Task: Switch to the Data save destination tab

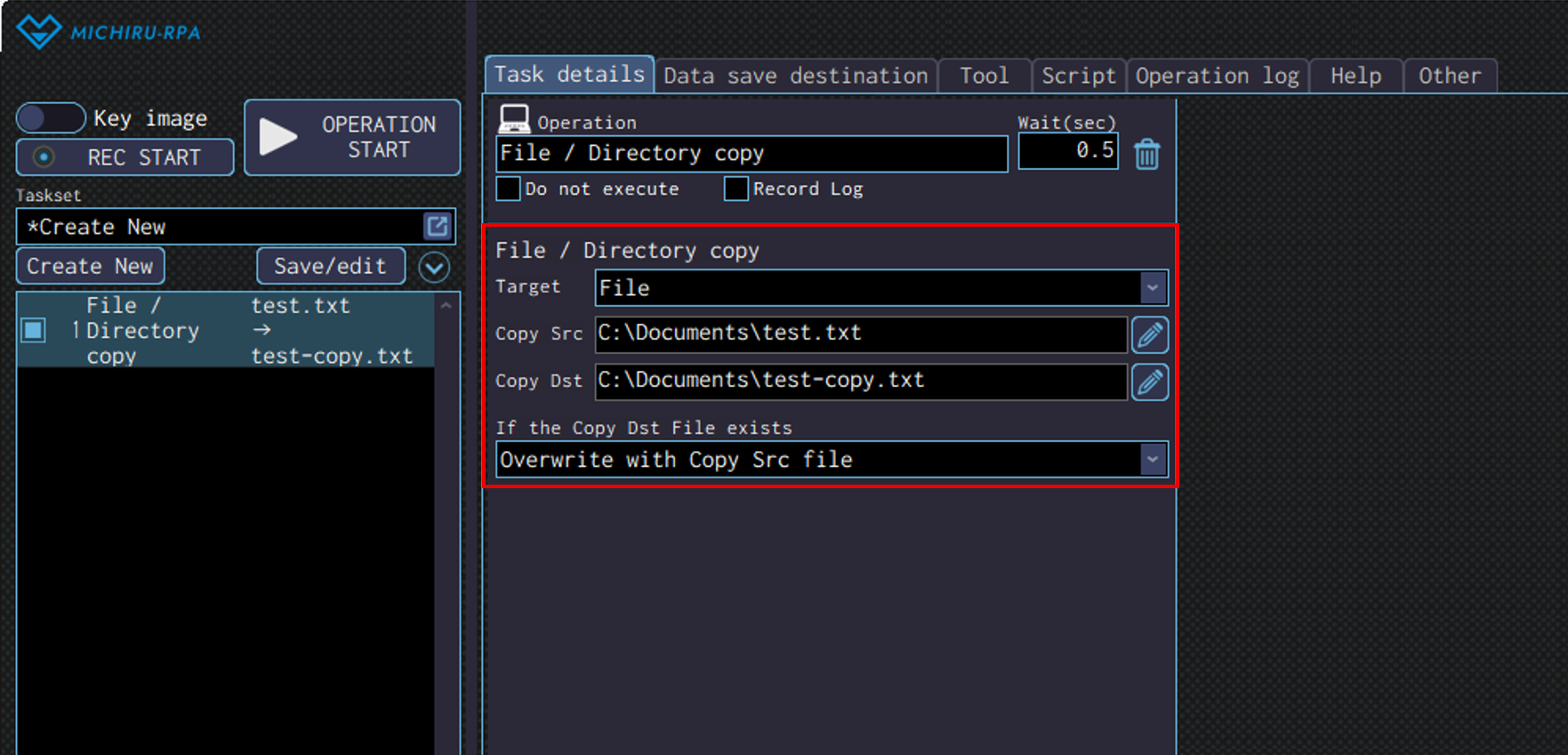Action: tap(795, 76)
